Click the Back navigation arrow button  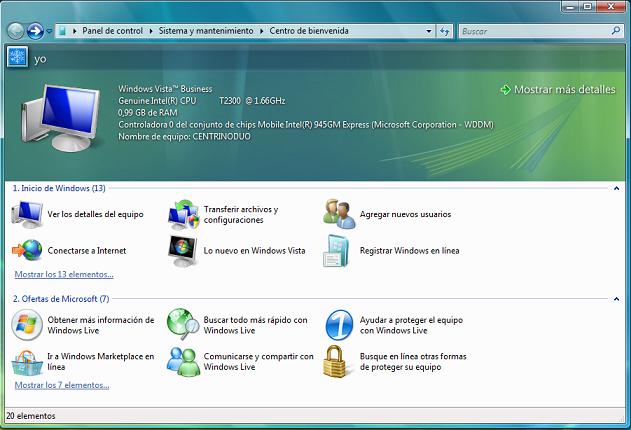(x=16, y=31)
